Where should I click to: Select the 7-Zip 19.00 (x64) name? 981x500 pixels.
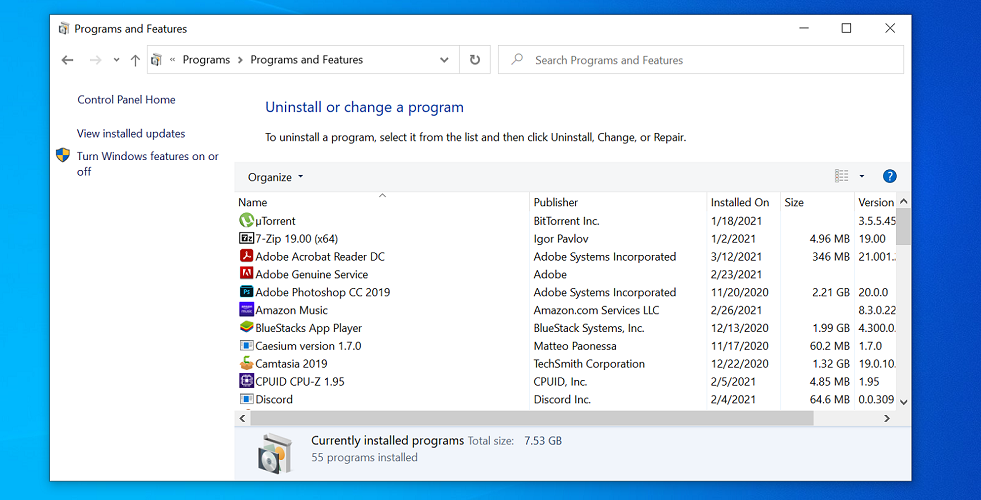pos(297,238)
